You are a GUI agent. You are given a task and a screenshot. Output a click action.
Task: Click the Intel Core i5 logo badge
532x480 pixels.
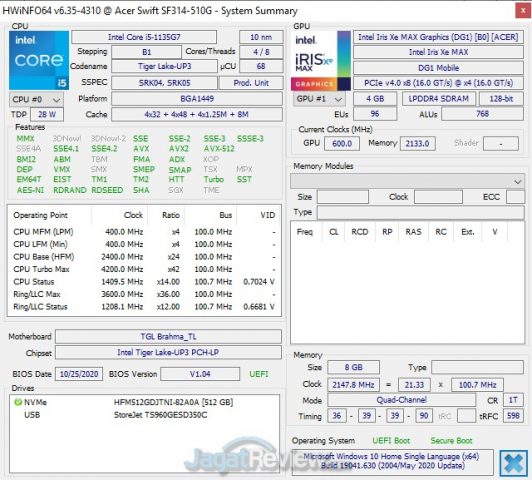[x=39, y=60]
